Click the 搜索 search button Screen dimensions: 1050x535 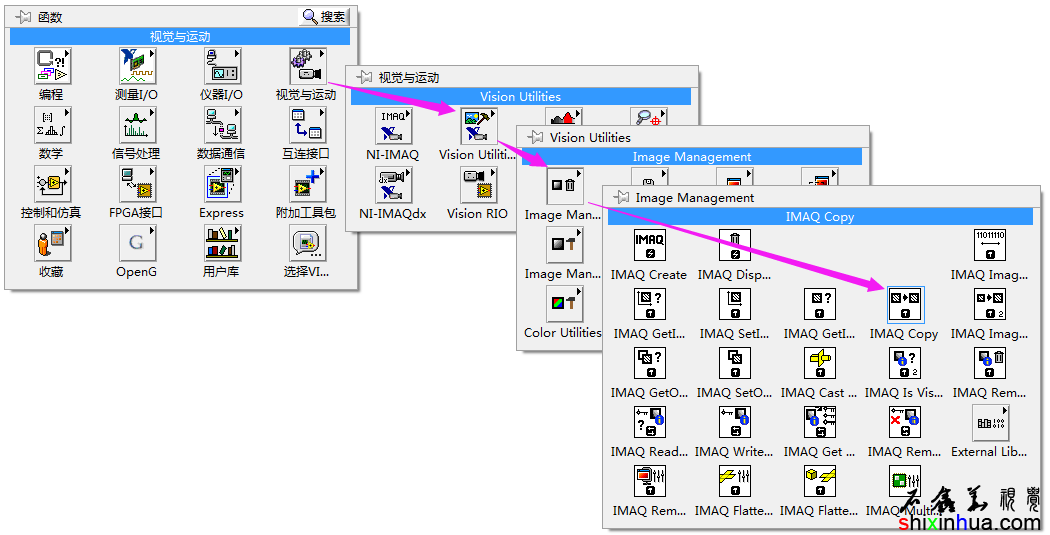pos(324,16)
